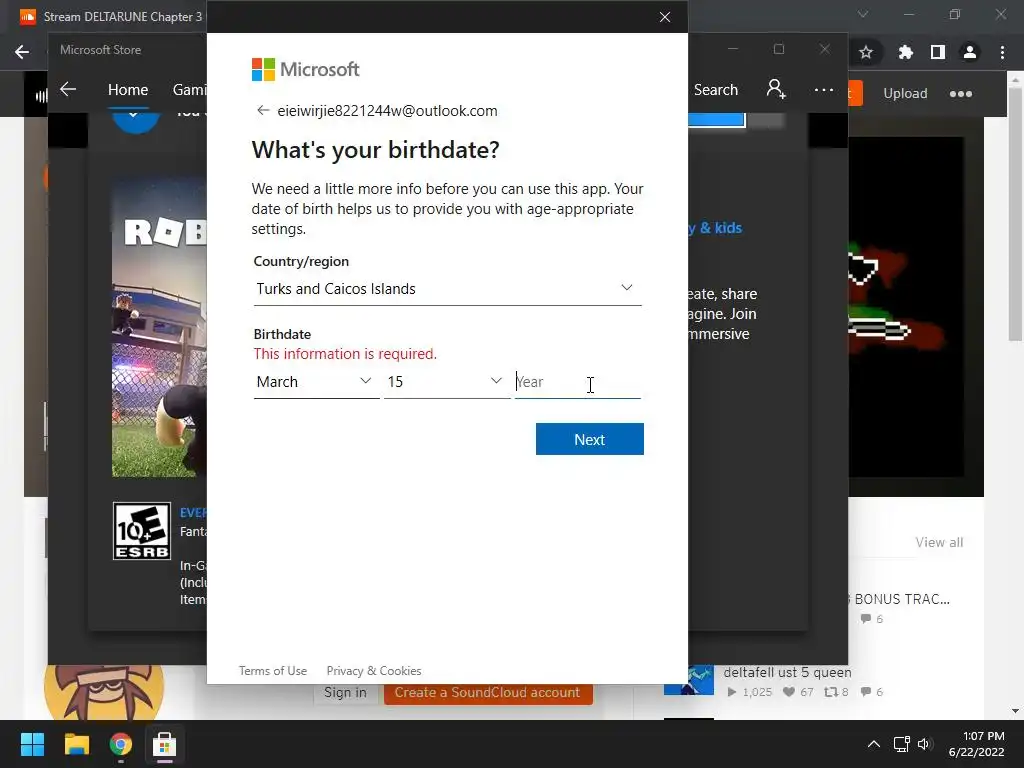
Task: Open Chrome extensions puzzle icon
Action: tap(905, 52)
